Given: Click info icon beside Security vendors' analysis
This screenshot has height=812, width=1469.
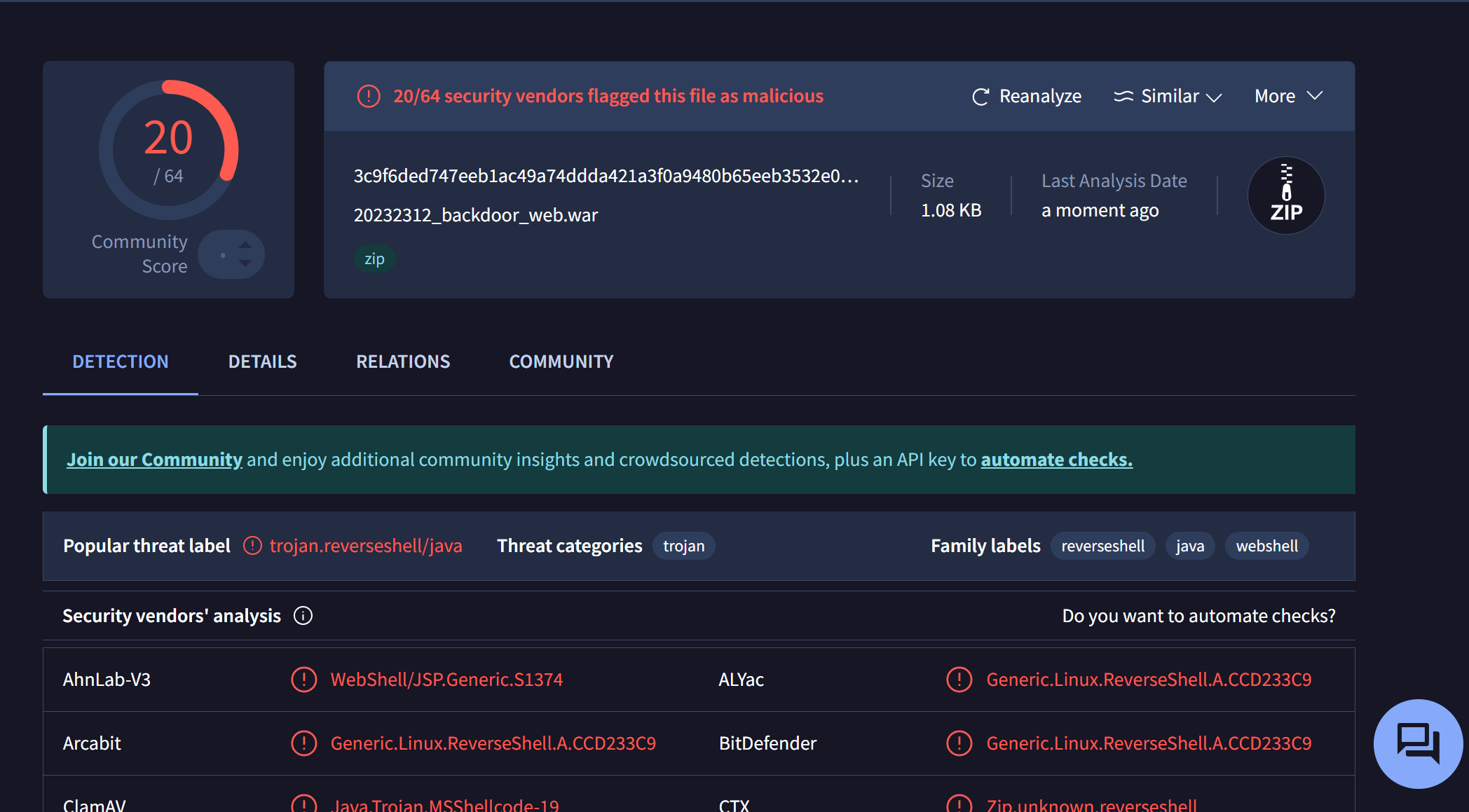Looking at the screenshot, I should [x=303, y=616].
